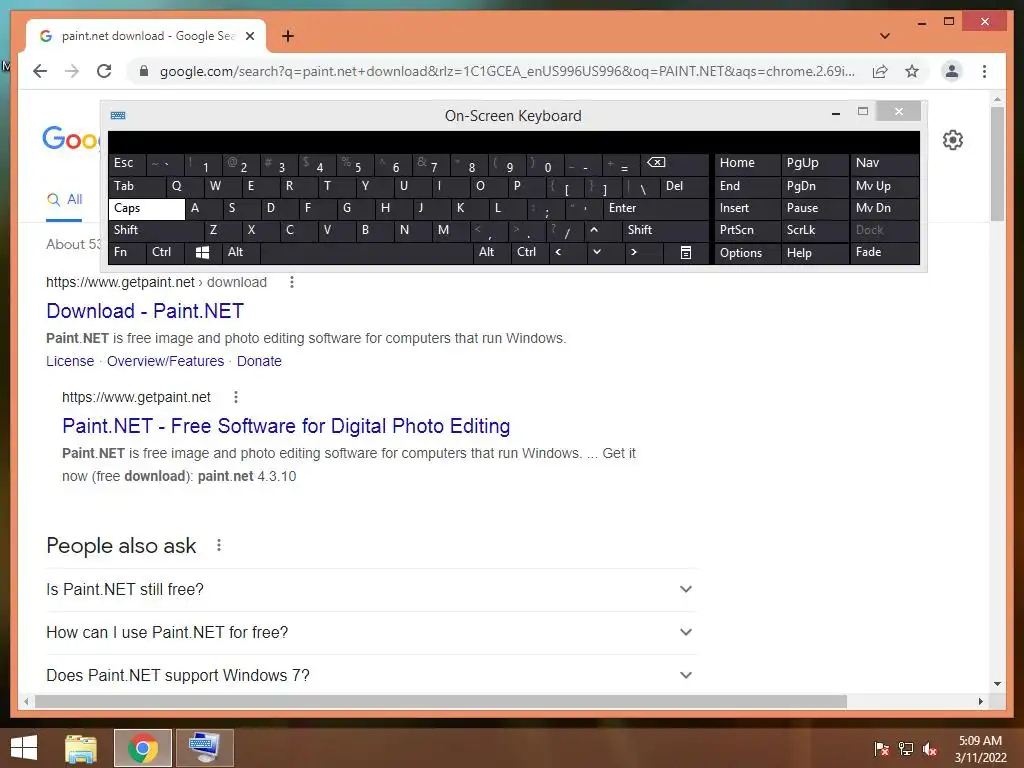Open the People also ask options menu
The height and width of the screenshot is (768, 1024).
tap(219, 545)
